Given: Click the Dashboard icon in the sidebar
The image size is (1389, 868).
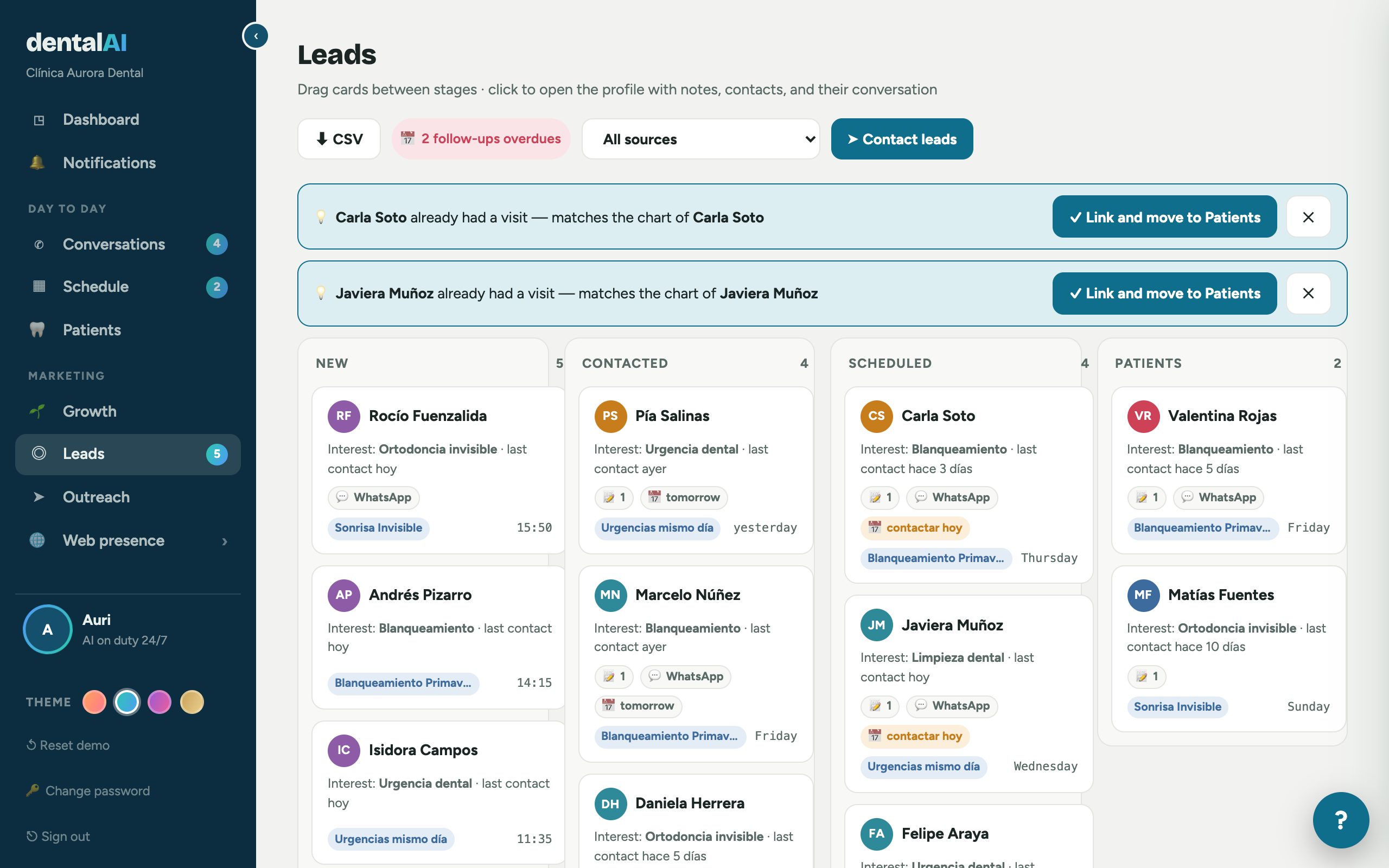Looking at the screenshot, I should pyautogui.click(x=39, y=120).
